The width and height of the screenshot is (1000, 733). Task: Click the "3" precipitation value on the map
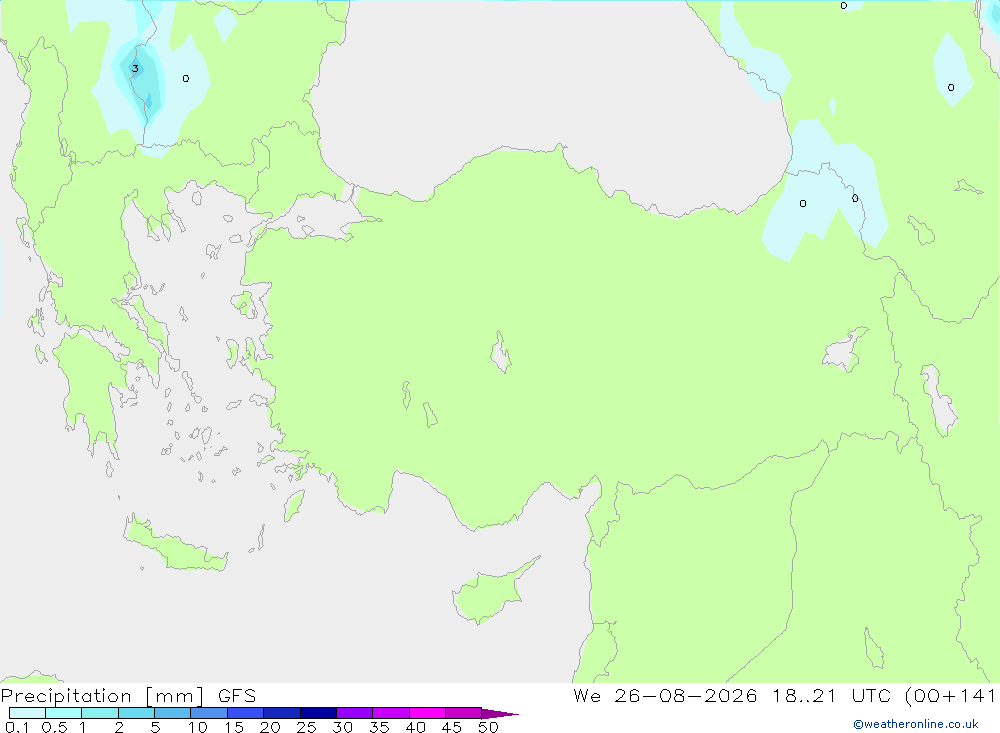[135, 68]
